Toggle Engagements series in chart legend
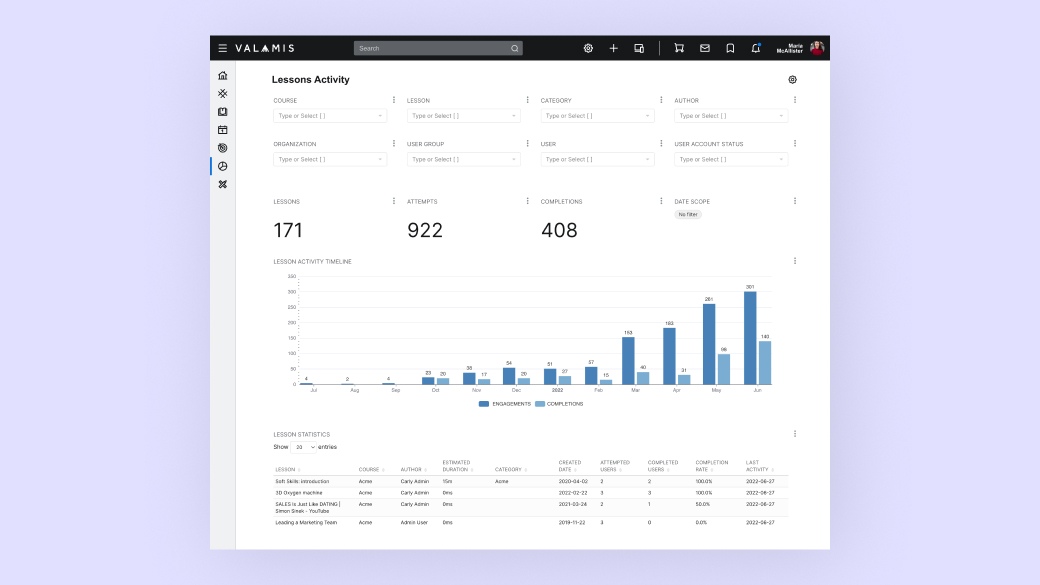1040x585 pixels. pyautogui.click(x=505, y=404)
